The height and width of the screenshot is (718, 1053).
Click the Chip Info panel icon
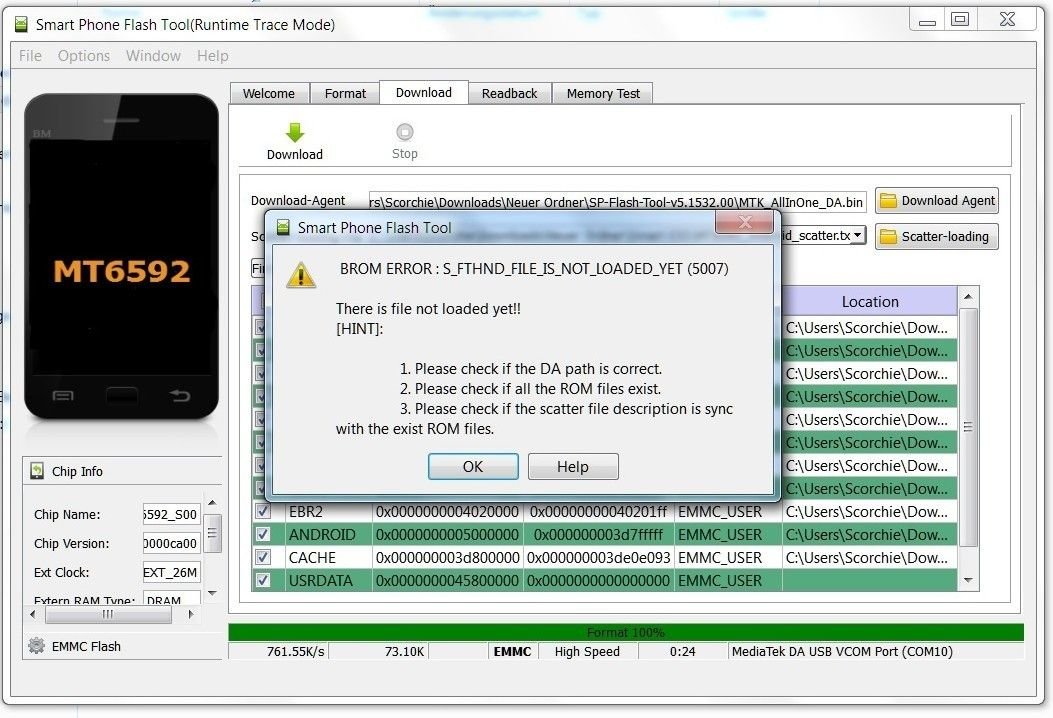[37, 471]
